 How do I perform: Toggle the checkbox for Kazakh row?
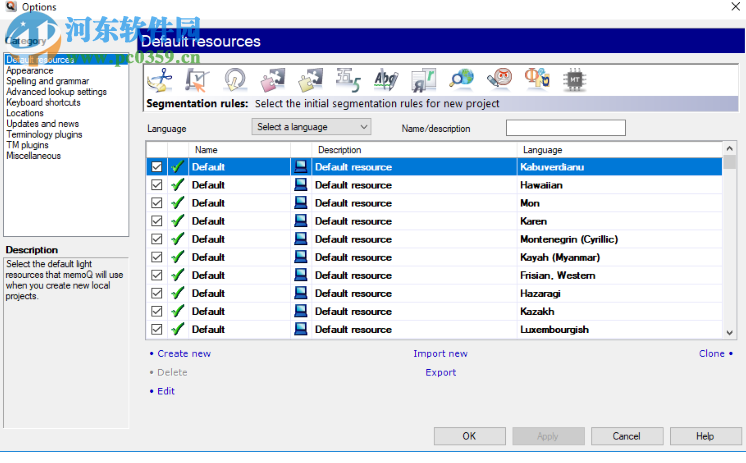(156, 311)
